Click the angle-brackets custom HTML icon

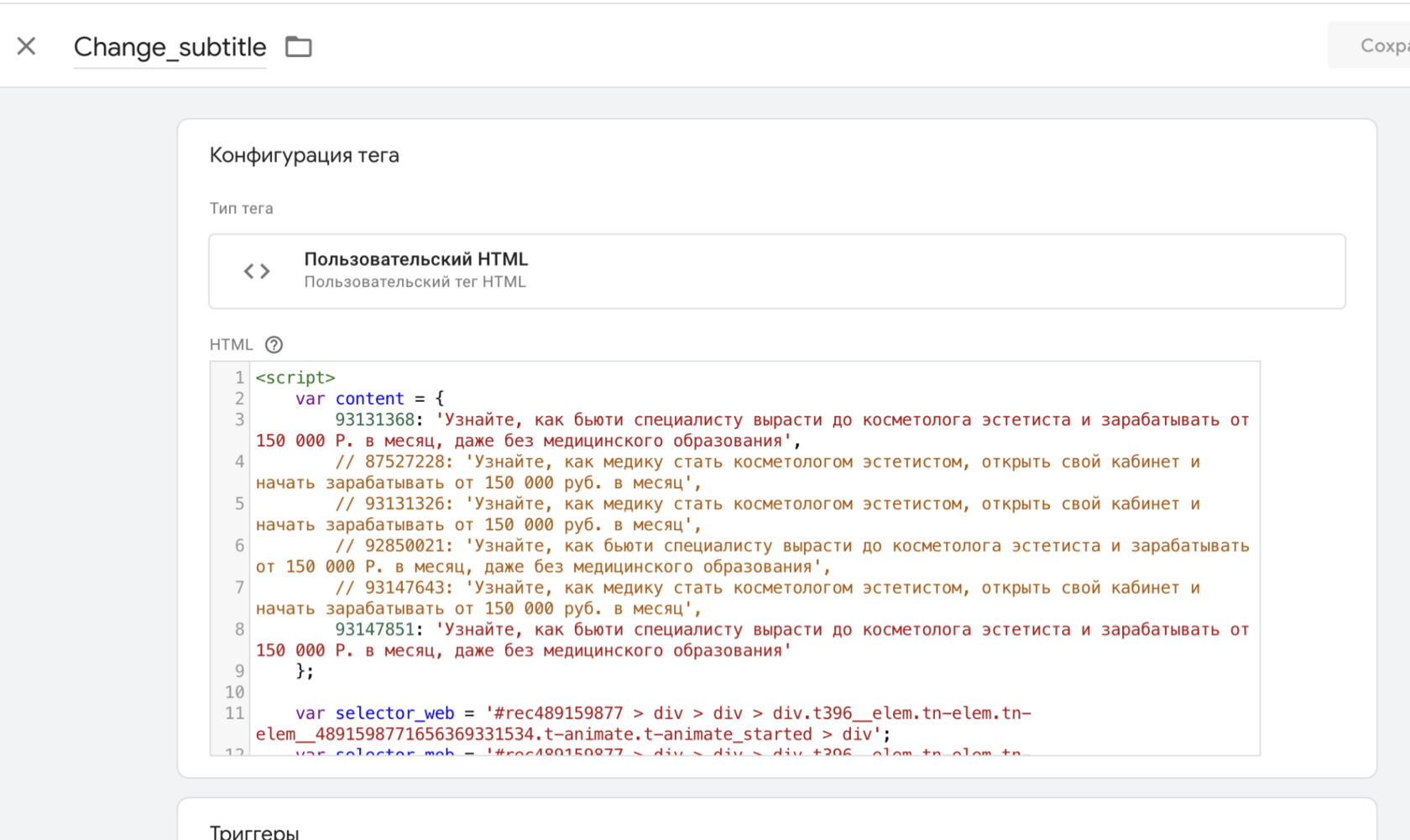257,271
